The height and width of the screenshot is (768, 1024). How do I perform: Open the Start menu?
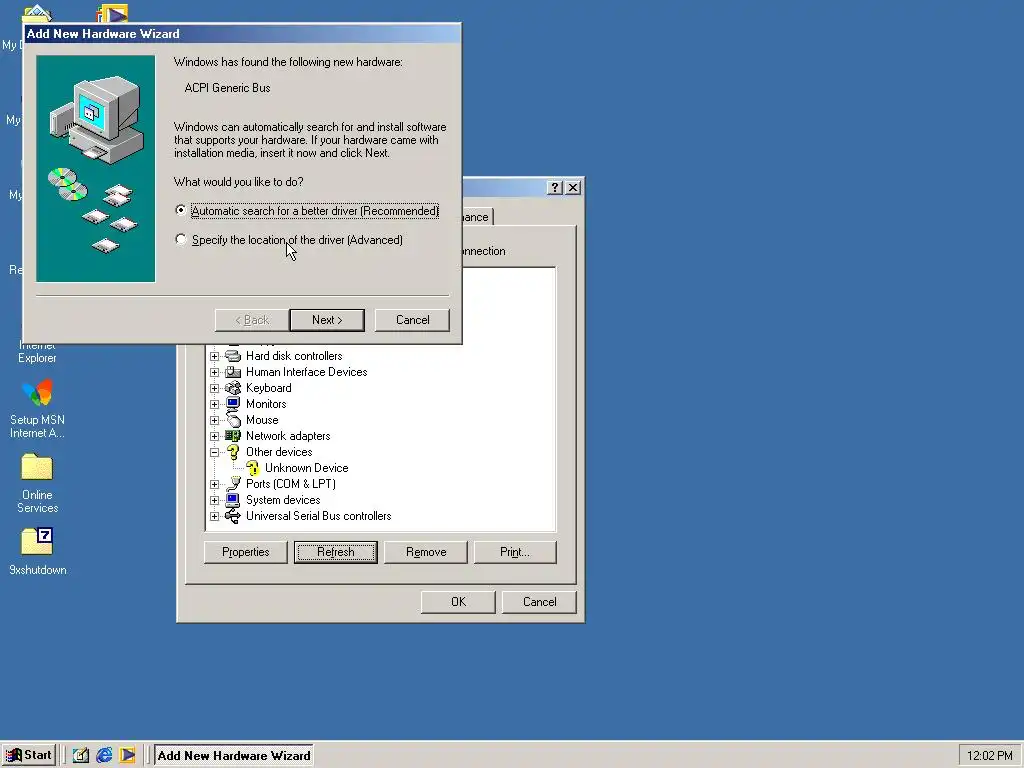point(29,756)
